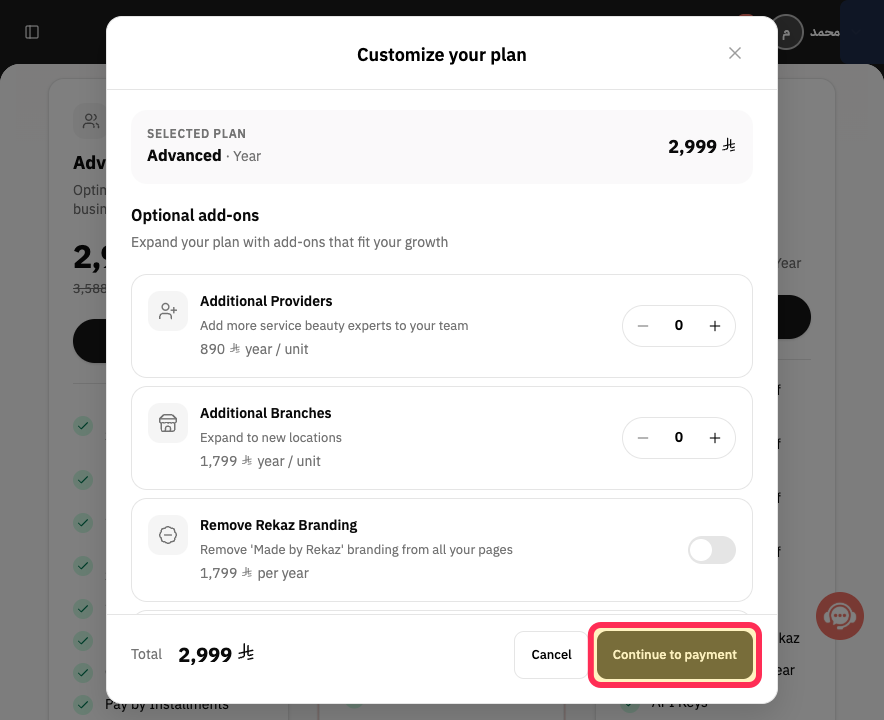Toggle the sidebar panel icon
Screen dimensions: 884x720
tap(32, 32)
